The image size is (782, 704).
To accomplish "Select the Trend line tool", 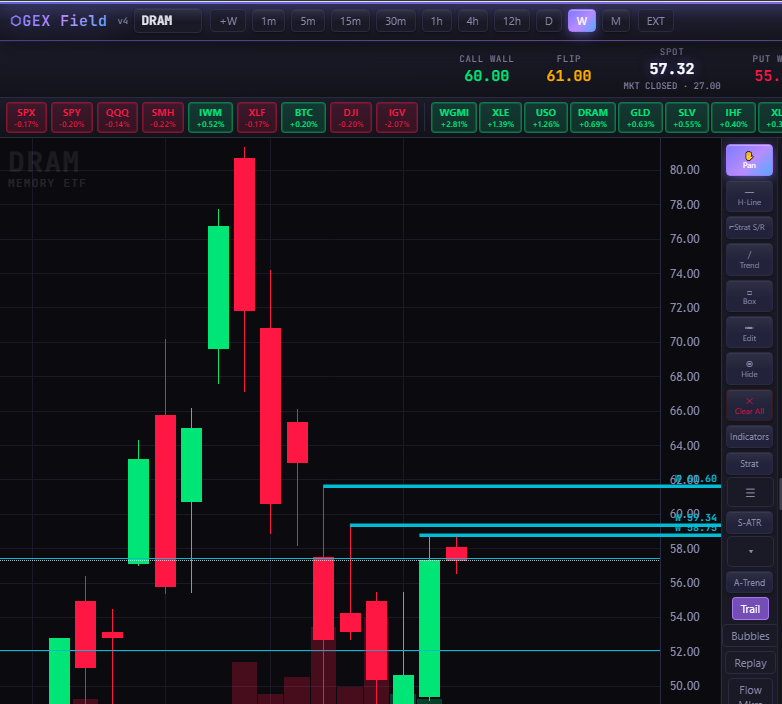I will [749, 260].
